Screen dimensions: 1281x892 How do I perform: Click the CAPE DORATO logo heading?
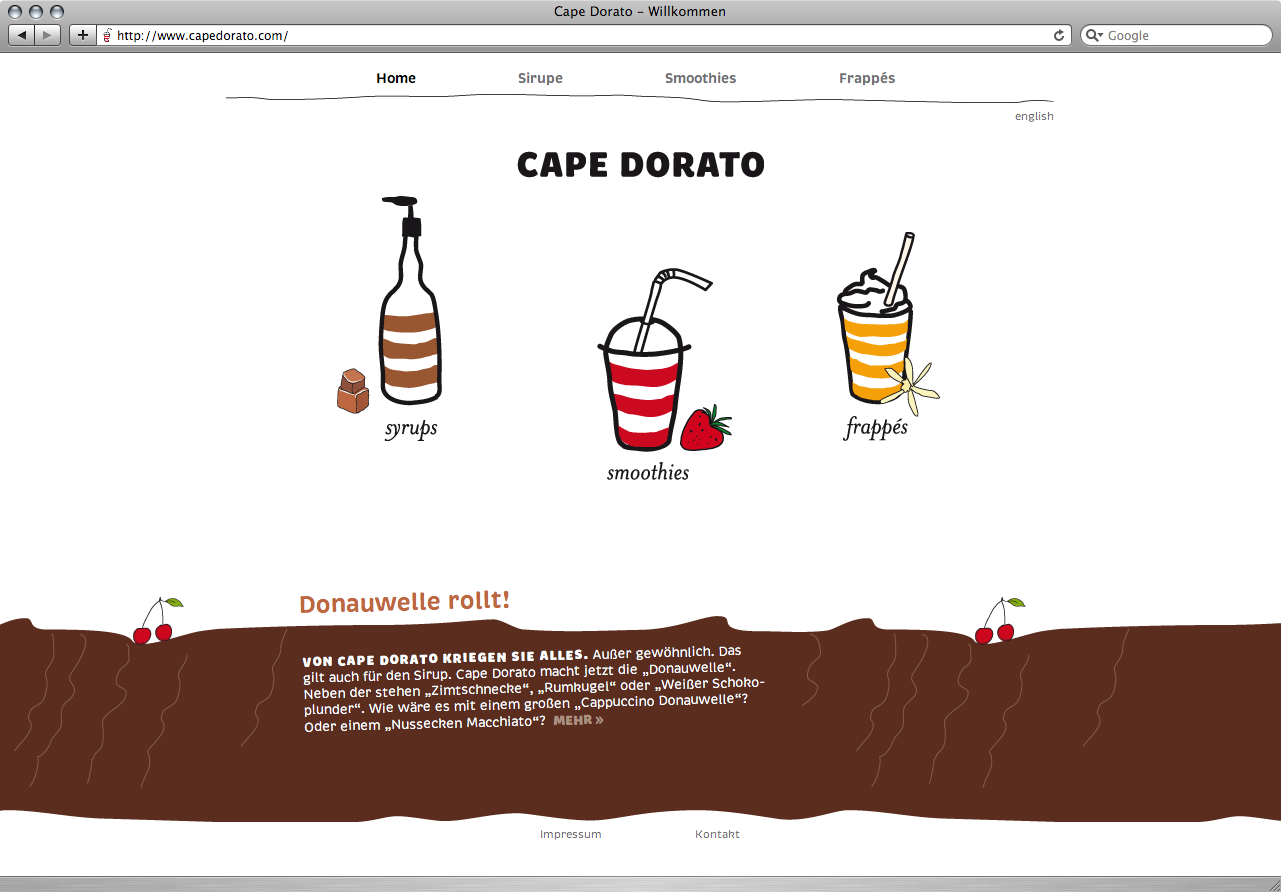pyautogui.click(x=641, y=165)
